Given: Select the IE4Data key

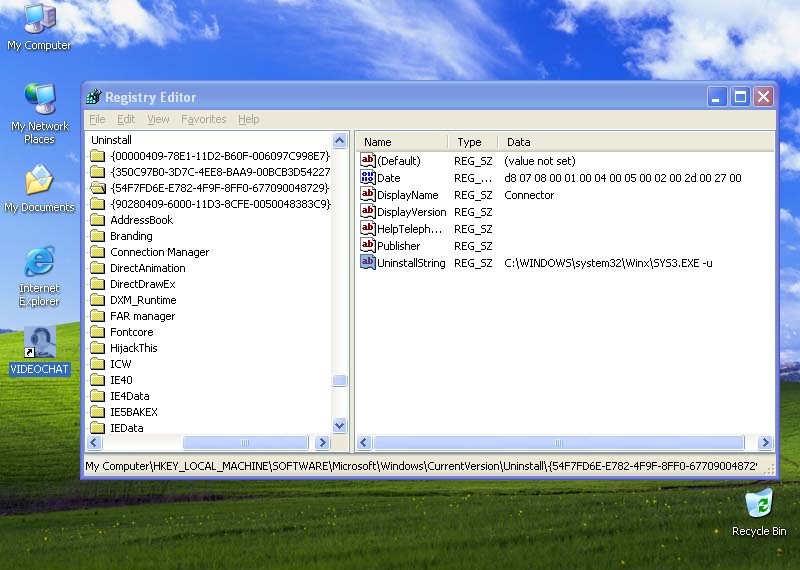Looking at the screenshot, I should [x=130, y=396].
